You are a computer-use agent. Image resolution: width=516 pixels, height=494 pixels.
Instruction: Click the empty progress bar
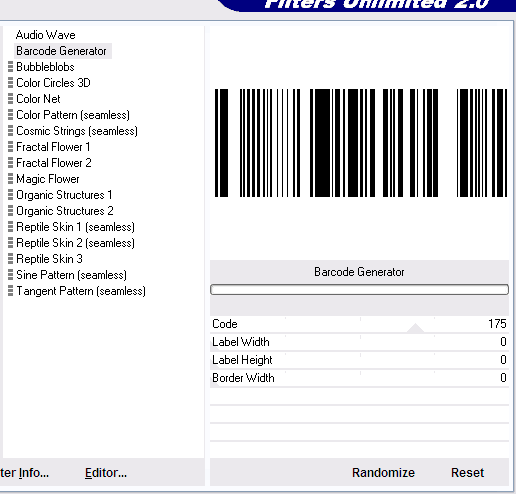coord(359,290)
